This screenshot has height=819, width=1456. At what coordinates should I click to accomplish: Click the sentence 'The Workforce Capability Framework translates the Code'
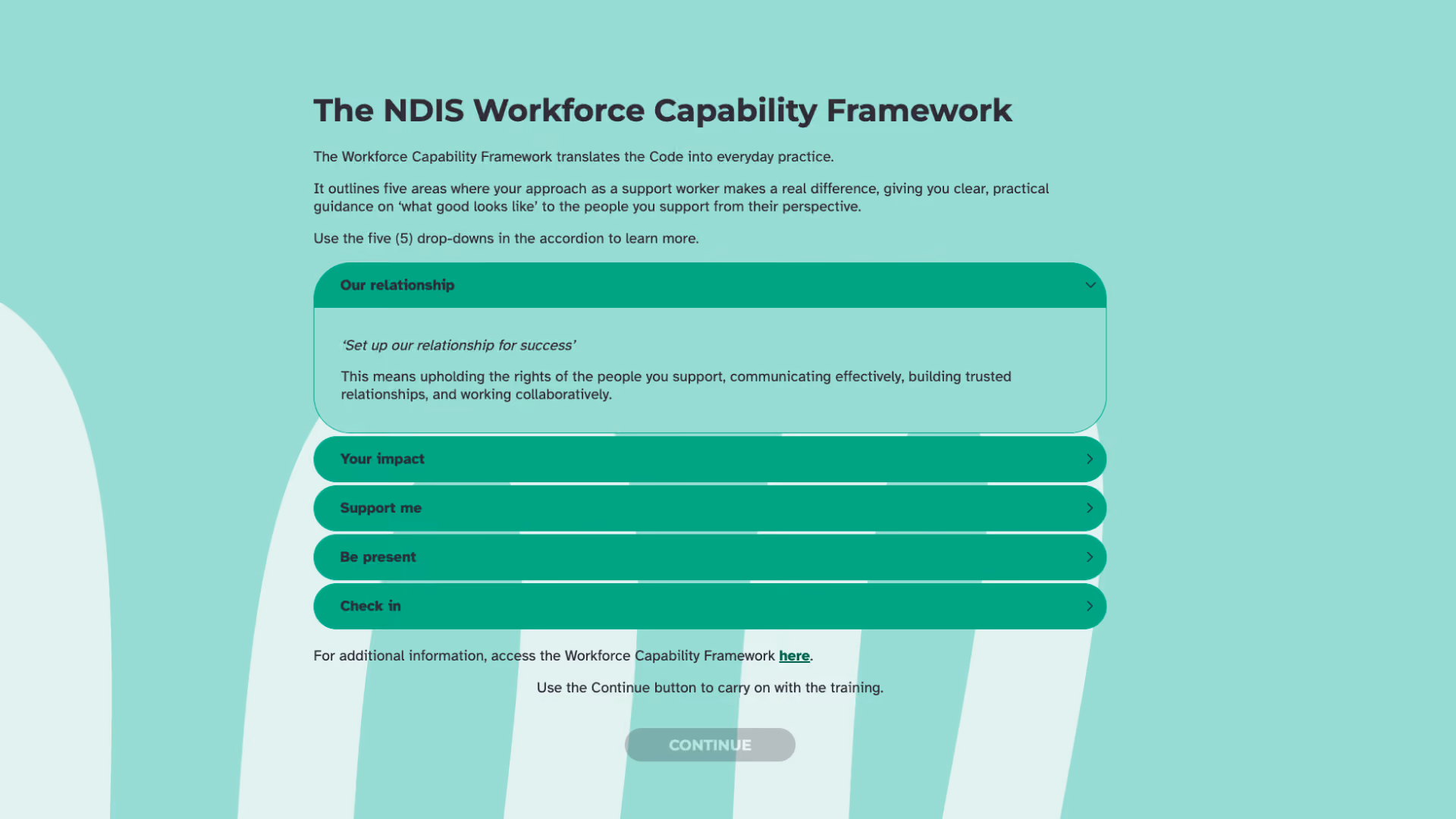pyautogui.click(x=573, y=157)
